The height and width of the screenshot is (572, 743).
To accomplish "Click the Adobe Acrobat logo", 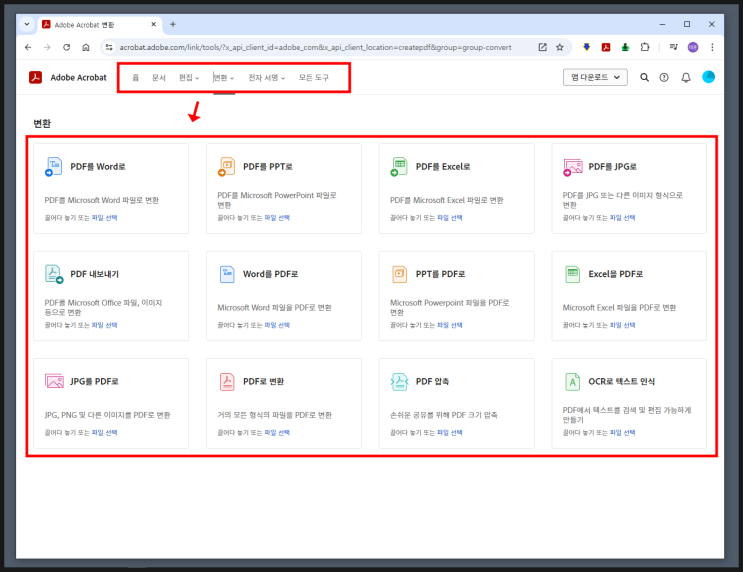I will 36,77.
